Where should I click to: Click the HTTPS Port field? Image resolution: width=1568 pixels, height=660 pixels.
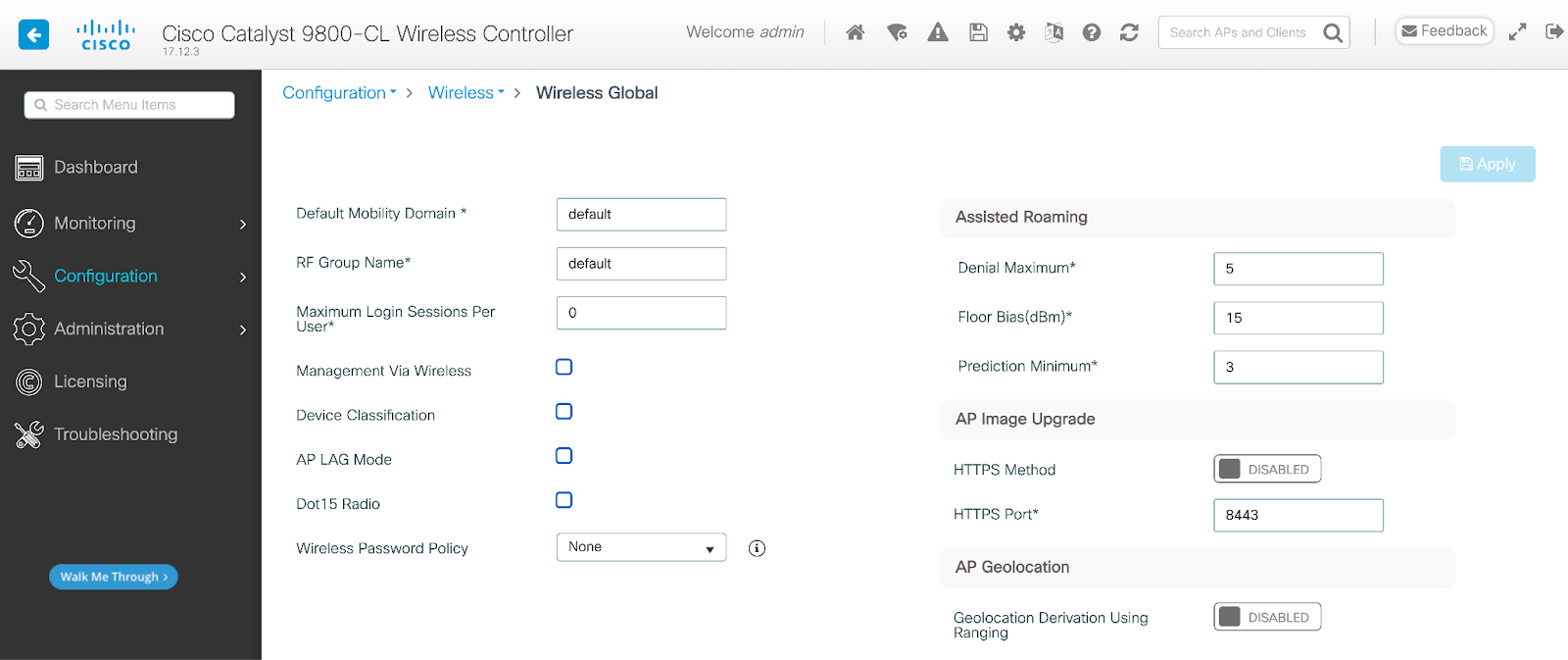1298,515
